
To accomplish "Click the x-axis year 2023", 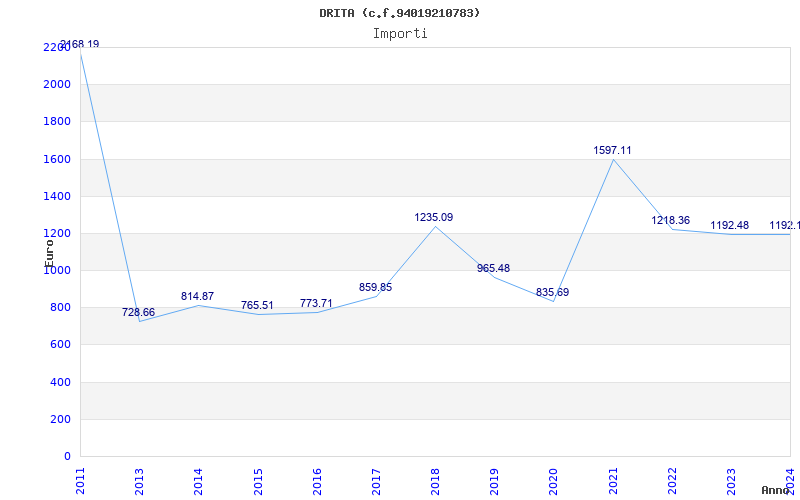I will [x=731, y=481].
